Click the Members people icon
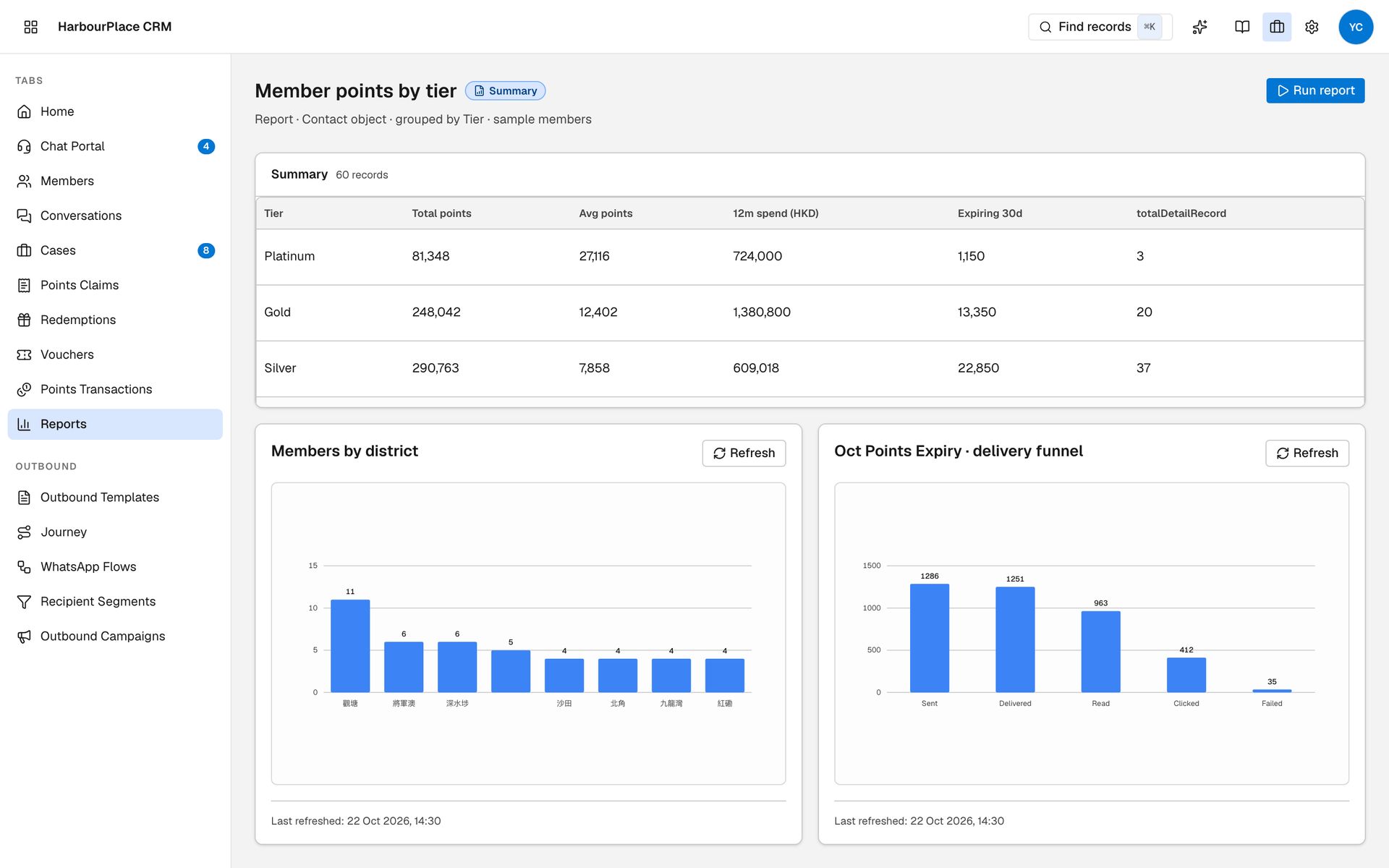Viewport: 1389px width, 868px height. (x=24, y=181)
